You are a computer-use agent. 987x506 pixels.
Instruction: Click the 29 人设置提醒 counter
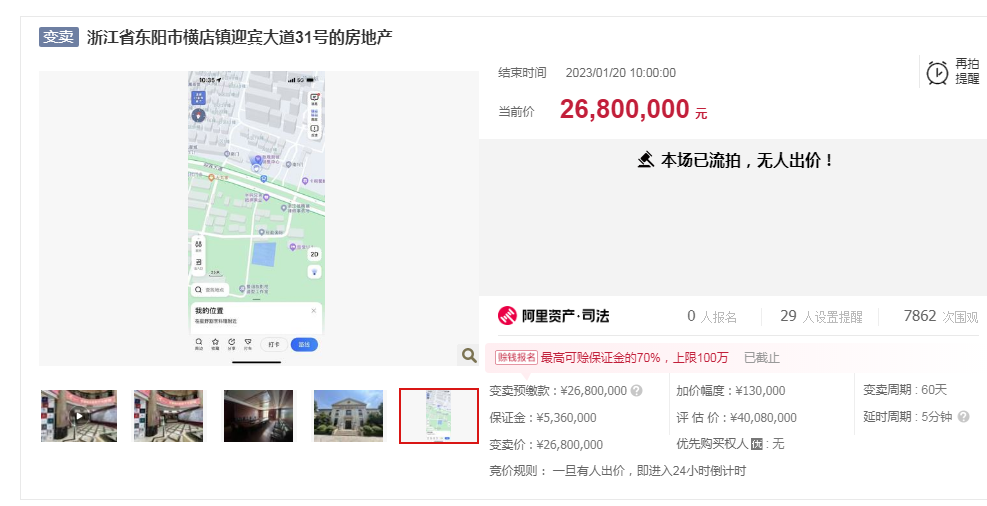(x=820, y=317)
